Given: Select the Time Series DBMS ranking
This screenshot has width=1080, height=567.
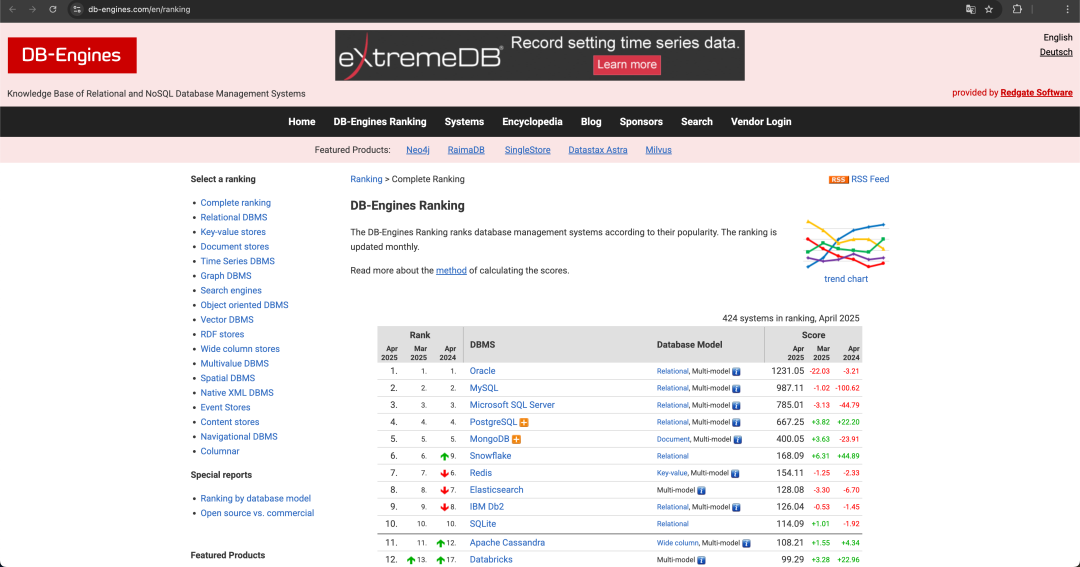Looking at the screenshot, I should pos(238,261).
